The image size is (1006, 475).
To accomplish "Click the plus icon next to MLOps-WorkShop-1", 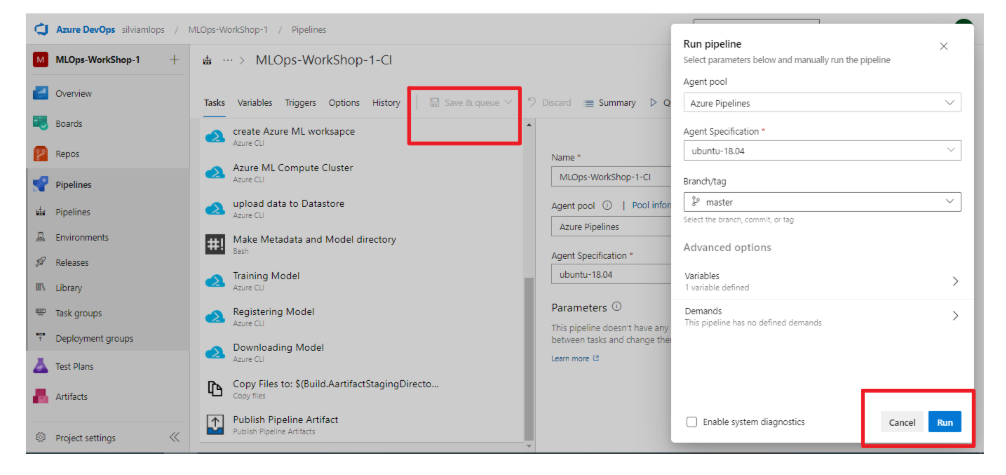I will click(174, 60).
